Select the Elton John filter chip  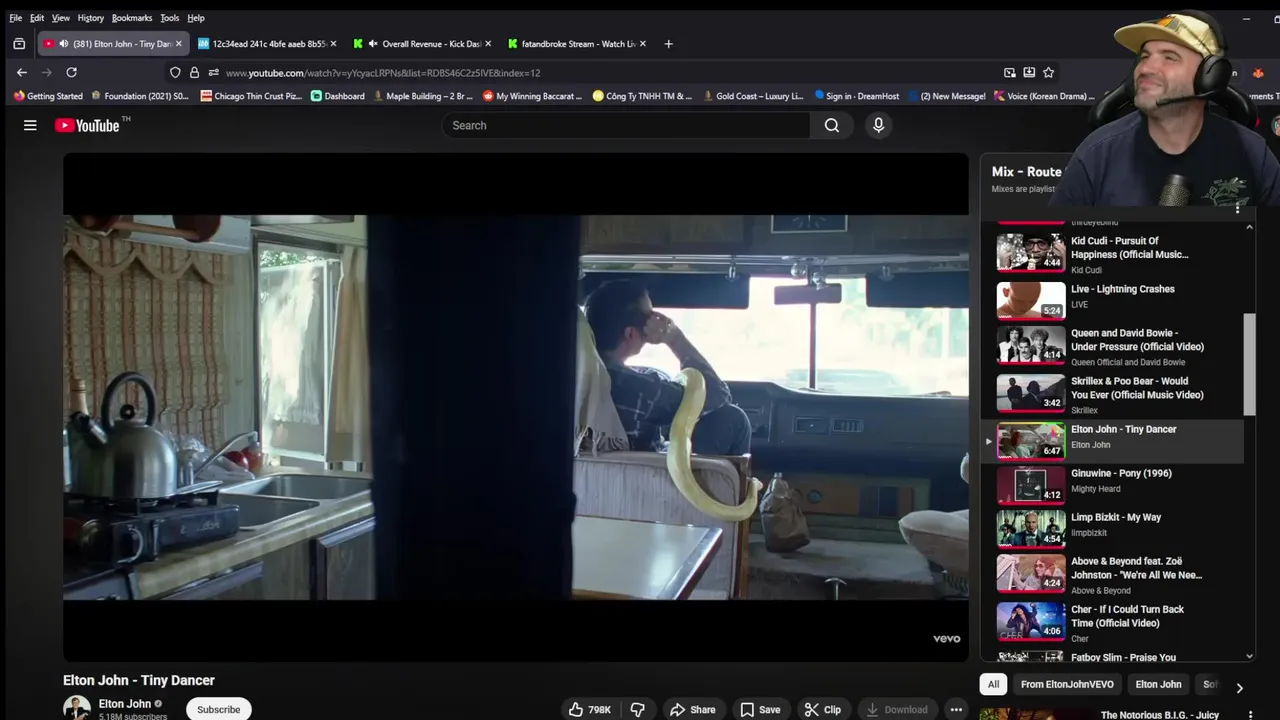pyautogui.click(x=1158, y=684)
